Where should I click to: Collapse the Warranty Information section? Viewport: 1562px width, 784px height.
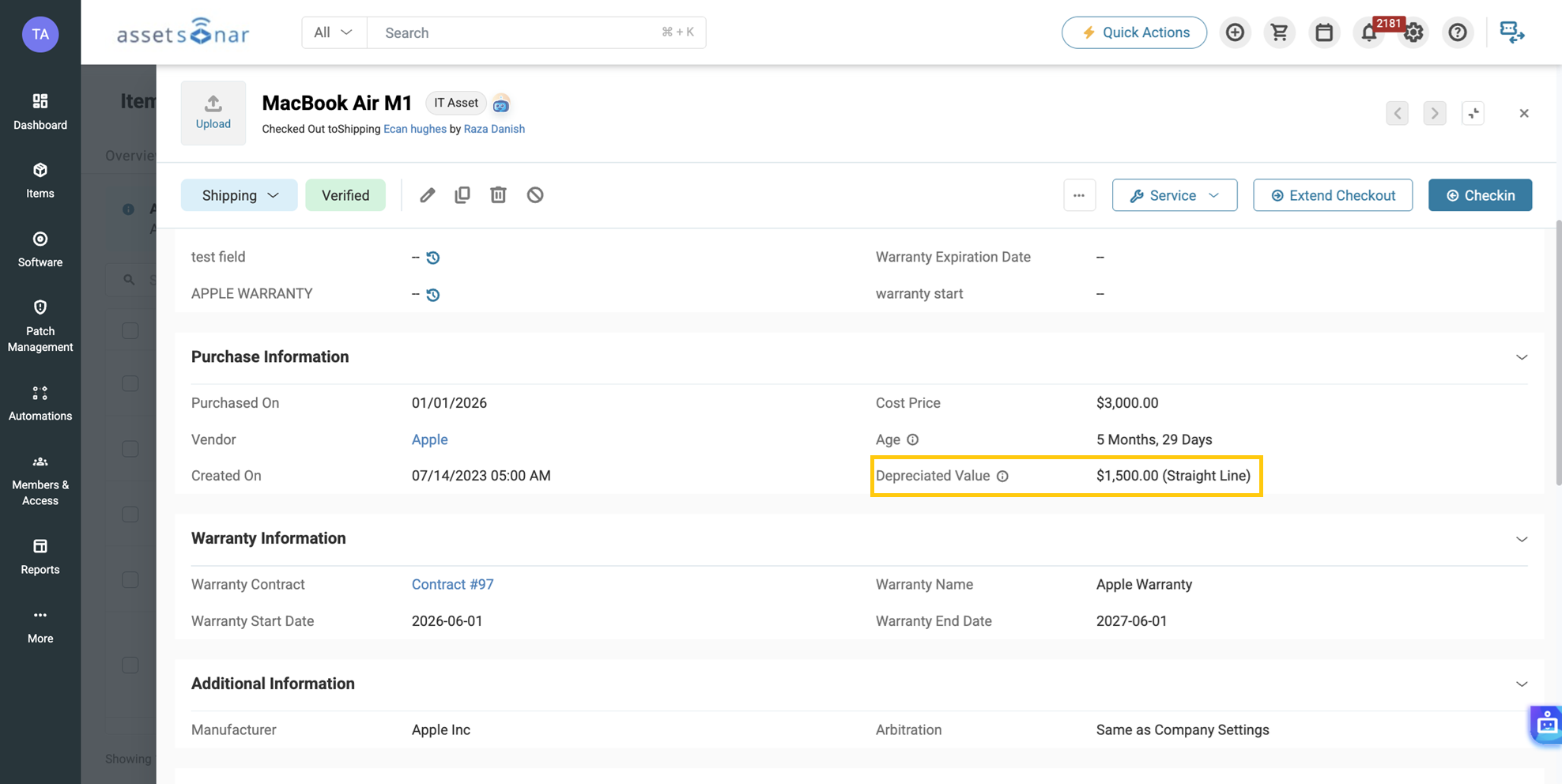(x=1522, y=539)
